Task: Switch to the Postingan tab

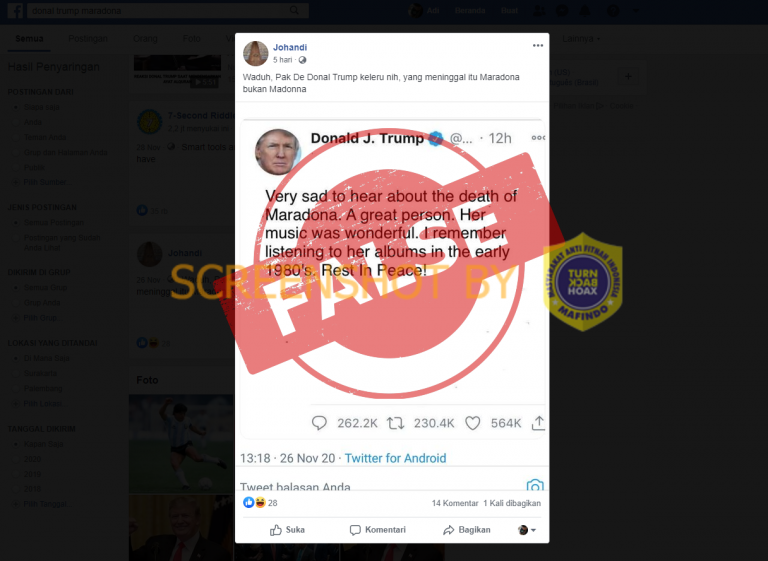Action: click(x=88, y=39)
